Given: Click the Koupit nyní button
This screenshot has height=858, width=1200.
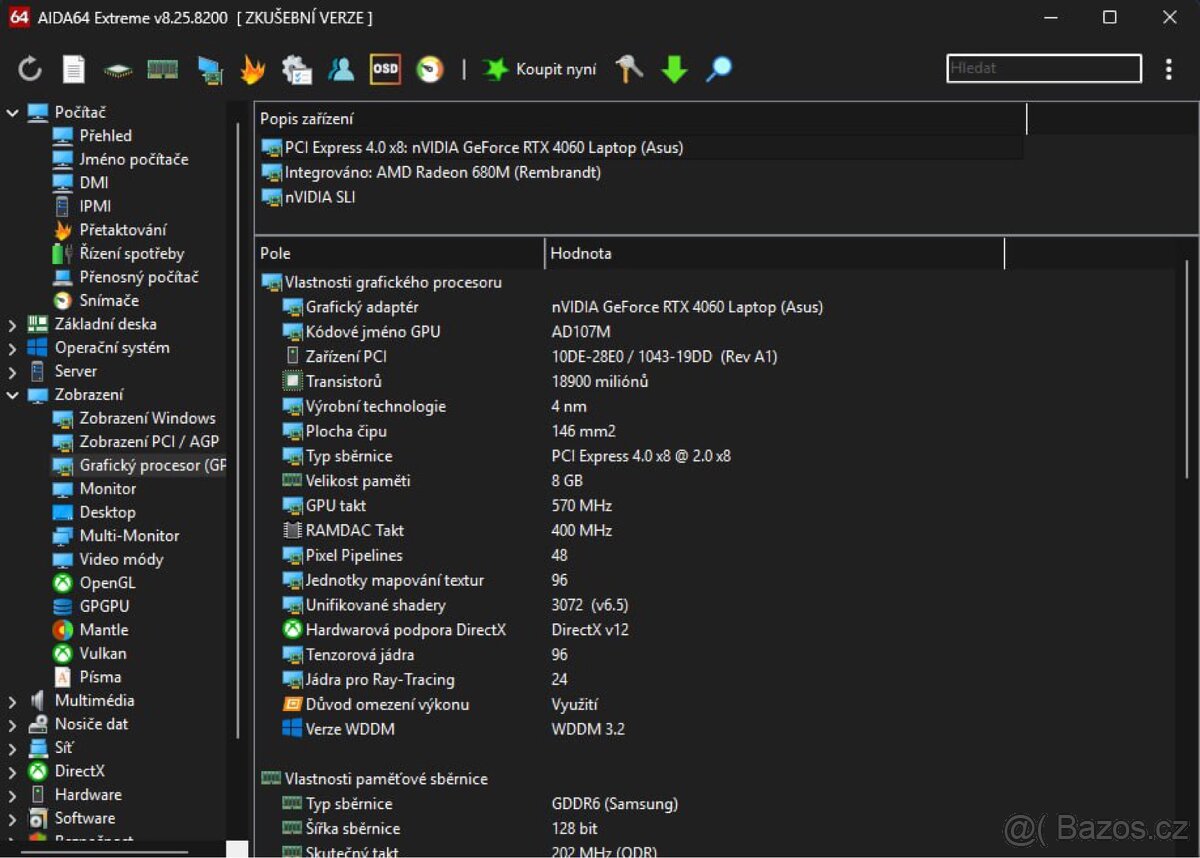Looking at the screenshot, I should 540,69.
